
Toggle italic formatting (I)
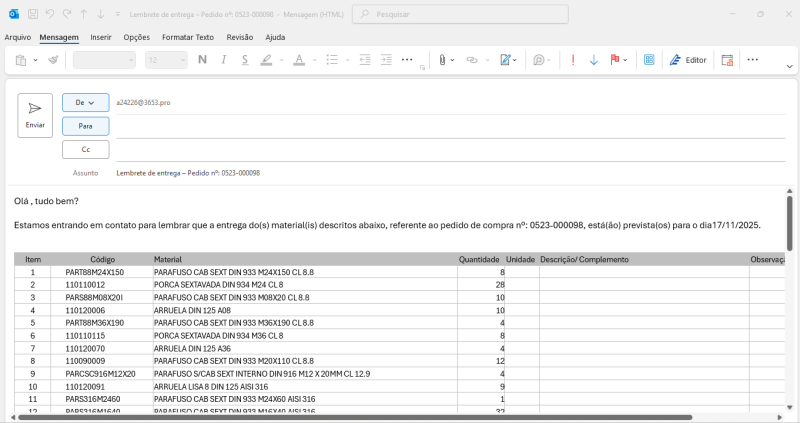[x=223, y=60]
